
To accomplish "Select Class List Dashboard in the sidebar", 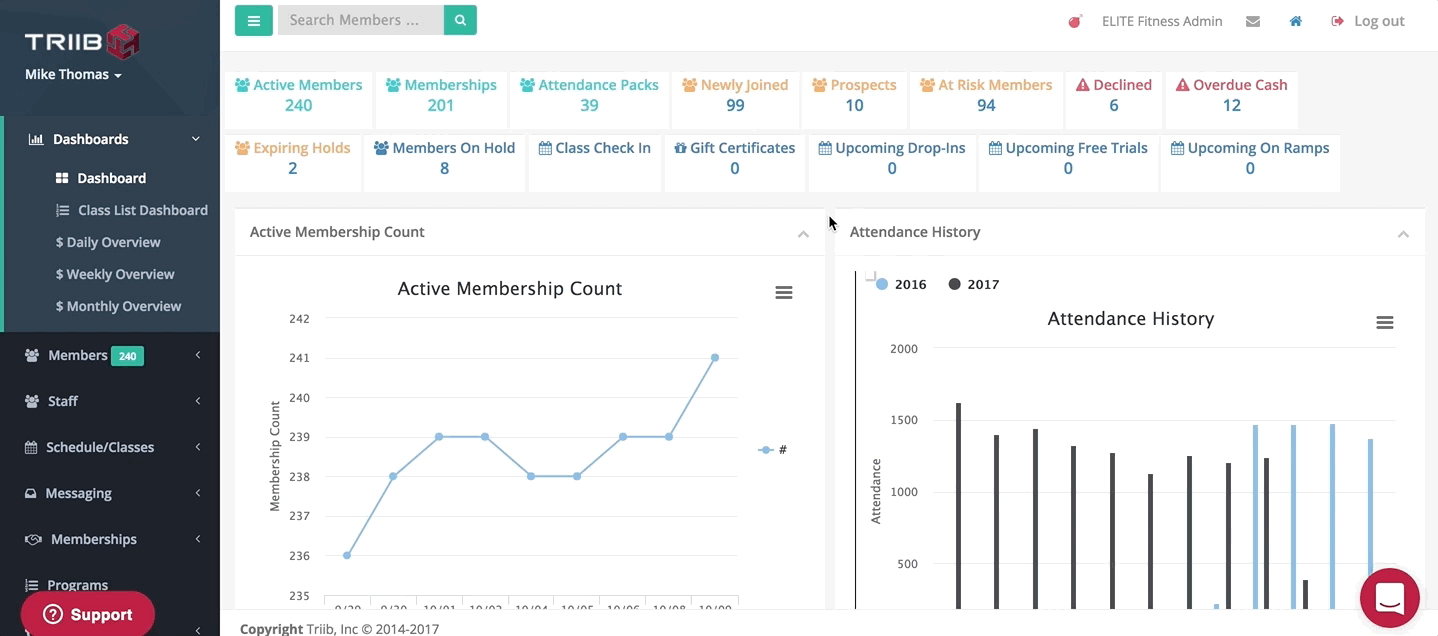I will (x=143, y=210).
